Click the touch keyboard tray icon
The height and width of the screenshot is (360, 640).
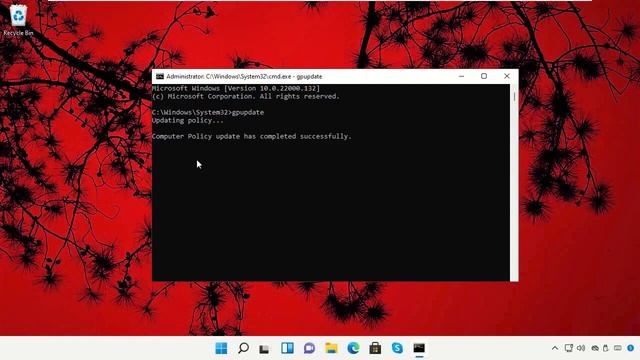618,348
